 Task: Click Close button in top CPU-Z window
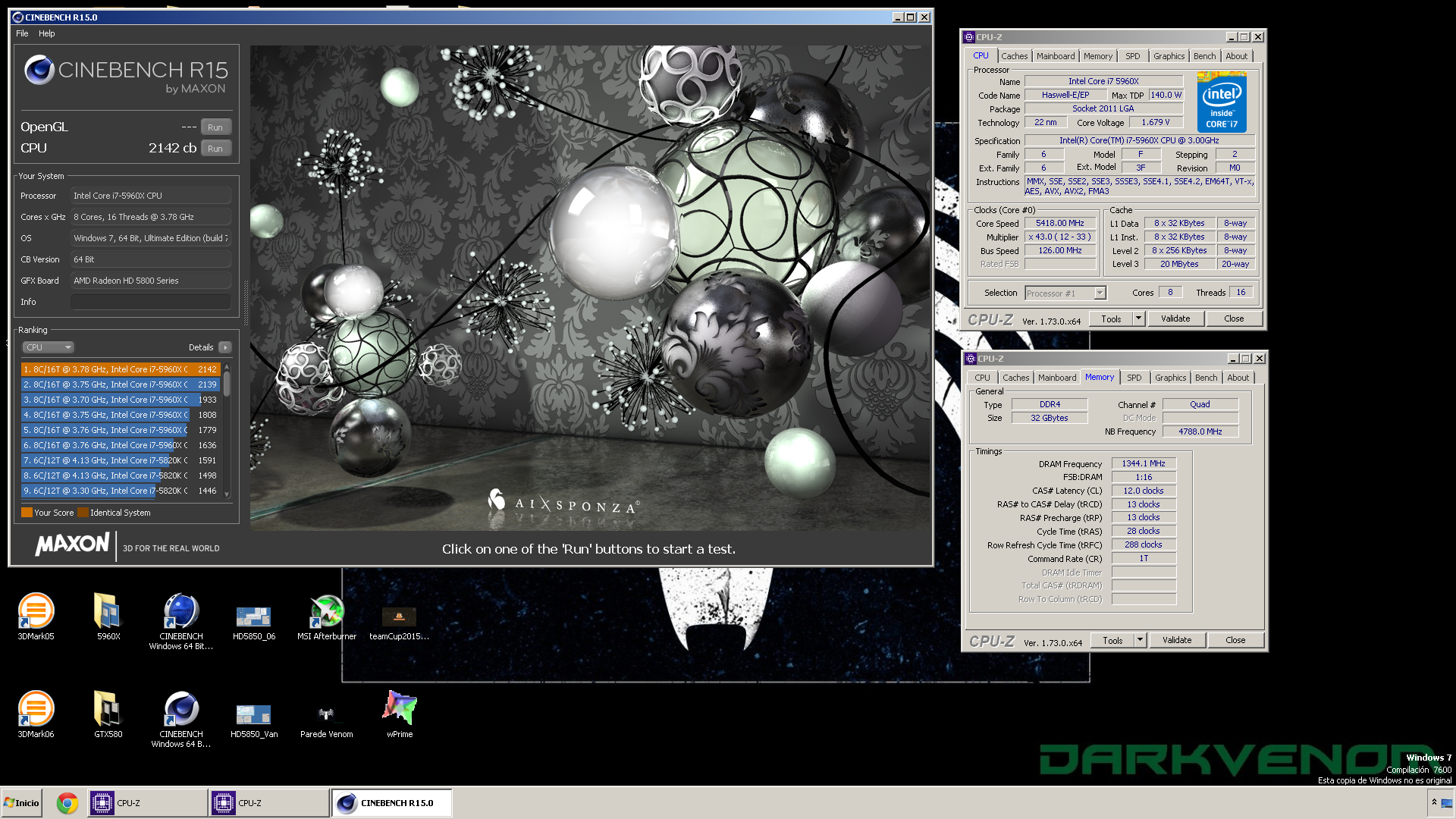pos(1234,319)
